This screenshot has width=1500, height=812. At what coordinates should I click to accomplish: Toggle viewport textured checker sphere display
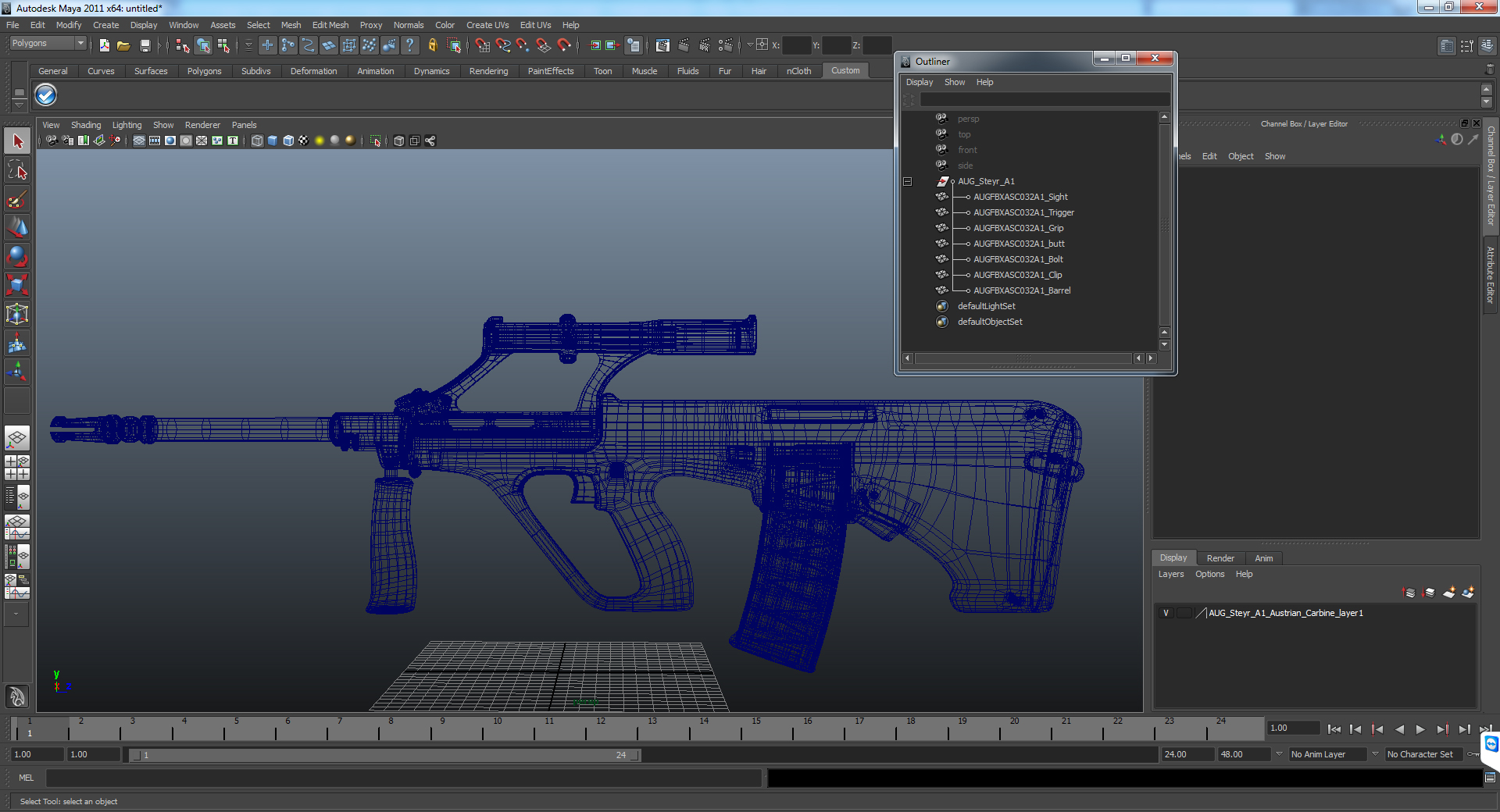[304, 141]
